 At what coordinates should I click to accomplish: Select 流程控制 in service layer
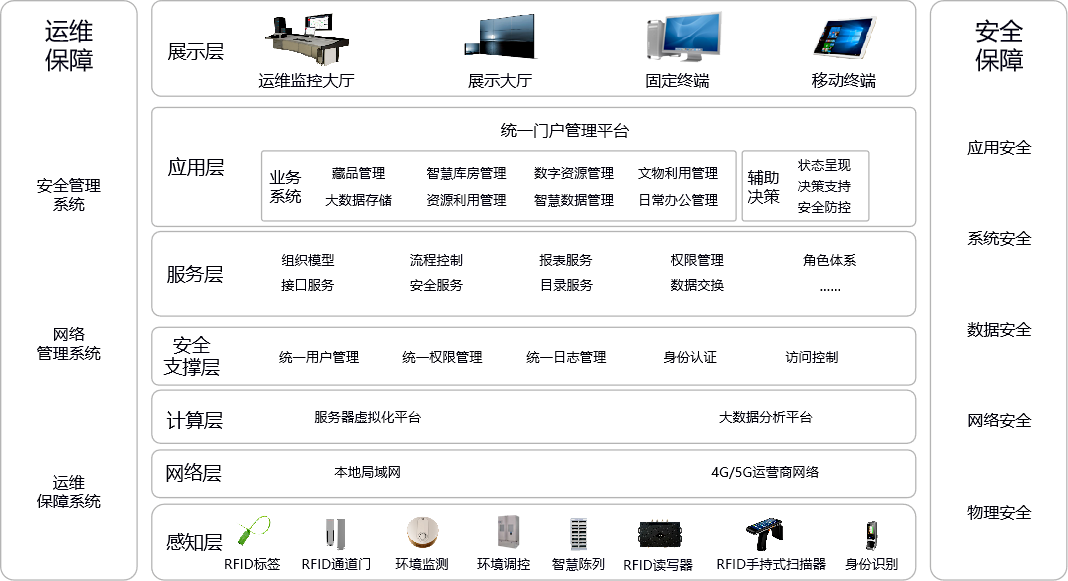[x=436, y=260]
